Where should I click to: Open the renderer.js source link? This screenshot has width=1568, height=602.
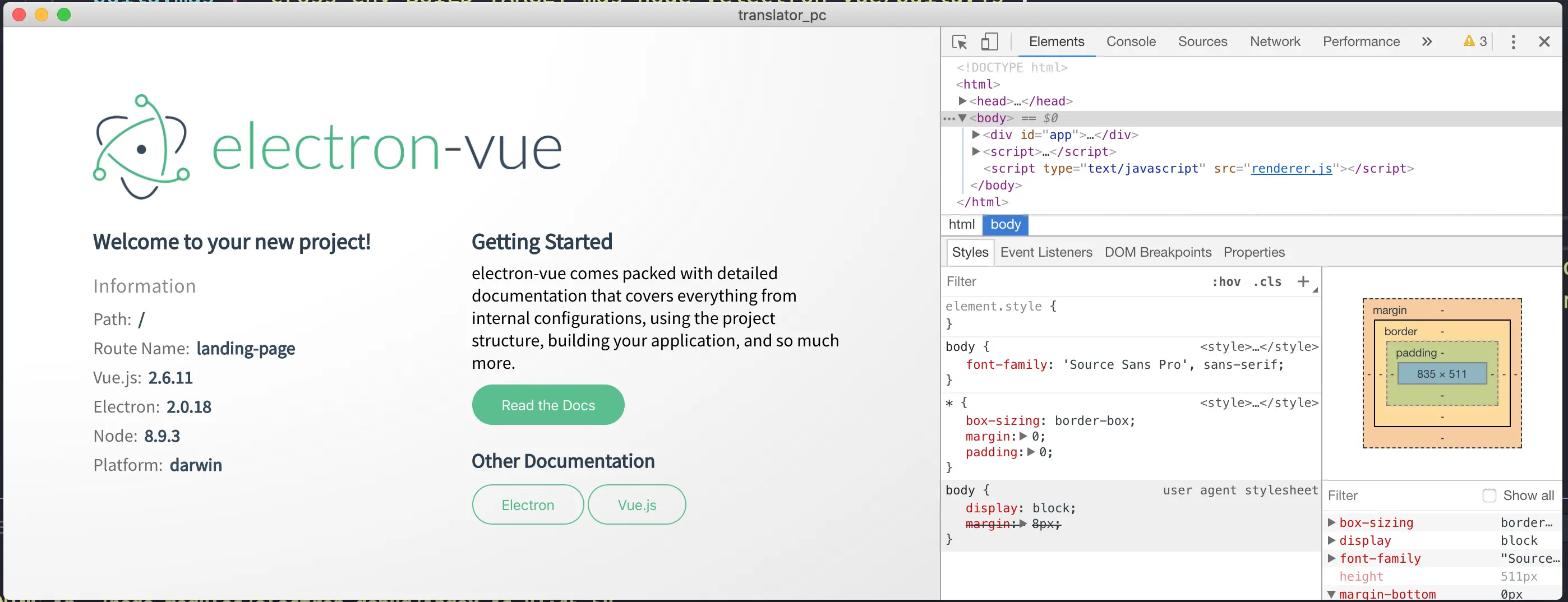click(x=1291, y=169)
